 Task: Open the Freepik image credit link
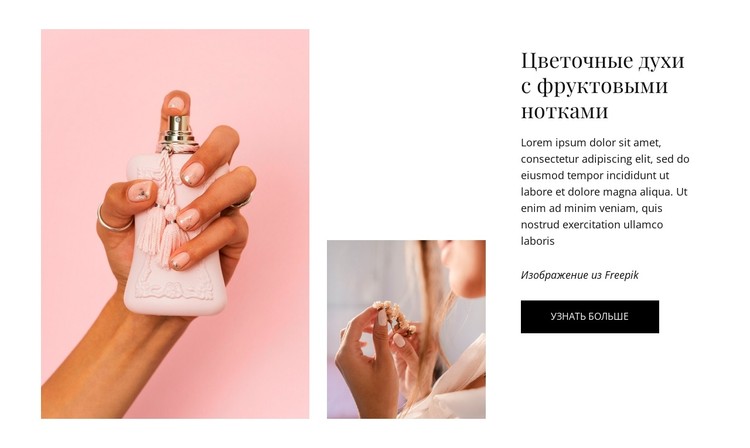(579, 275)
